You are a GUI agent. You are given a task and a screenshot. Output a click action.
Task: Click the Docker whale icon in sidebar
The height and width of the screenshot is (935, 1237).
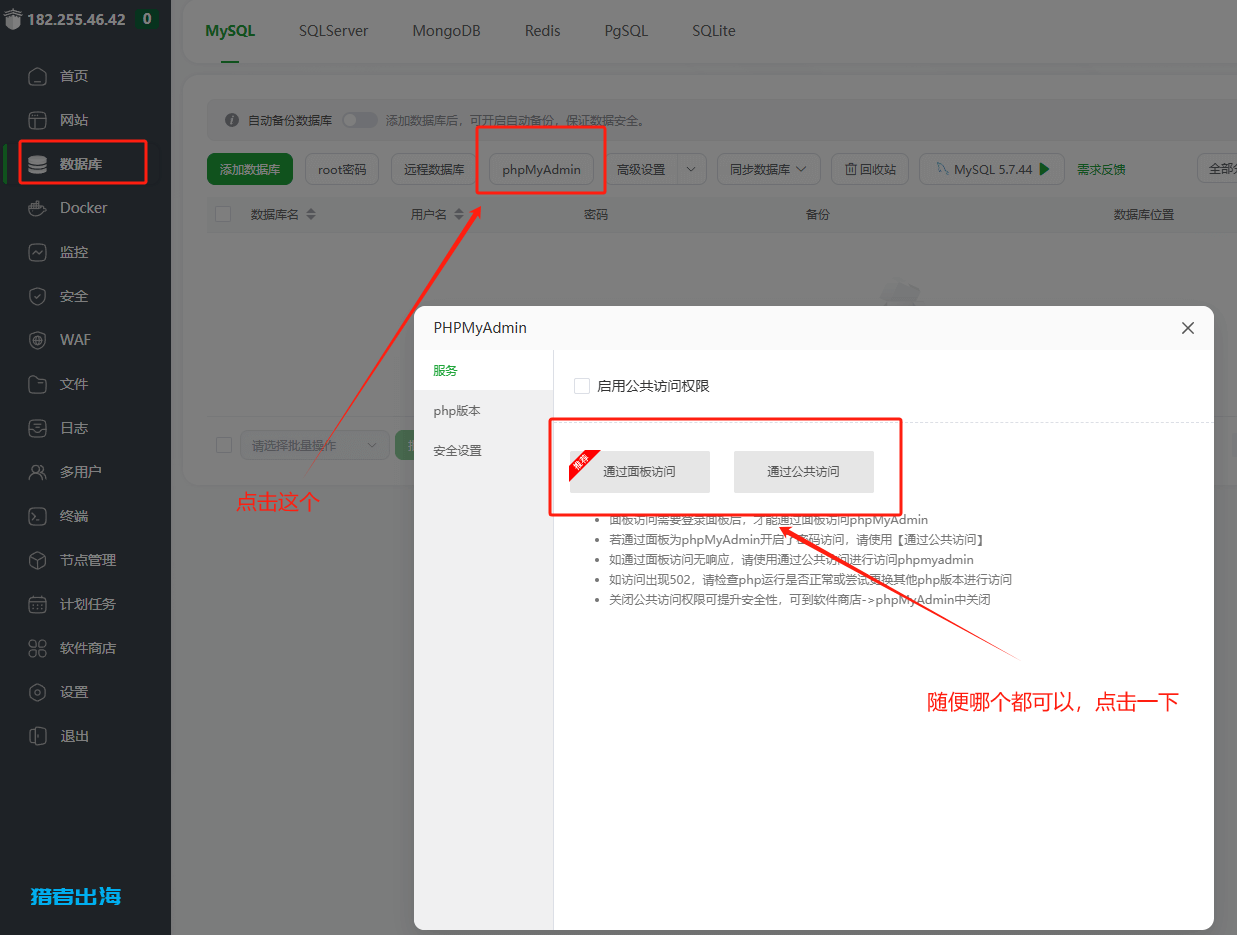click(37, 208)
